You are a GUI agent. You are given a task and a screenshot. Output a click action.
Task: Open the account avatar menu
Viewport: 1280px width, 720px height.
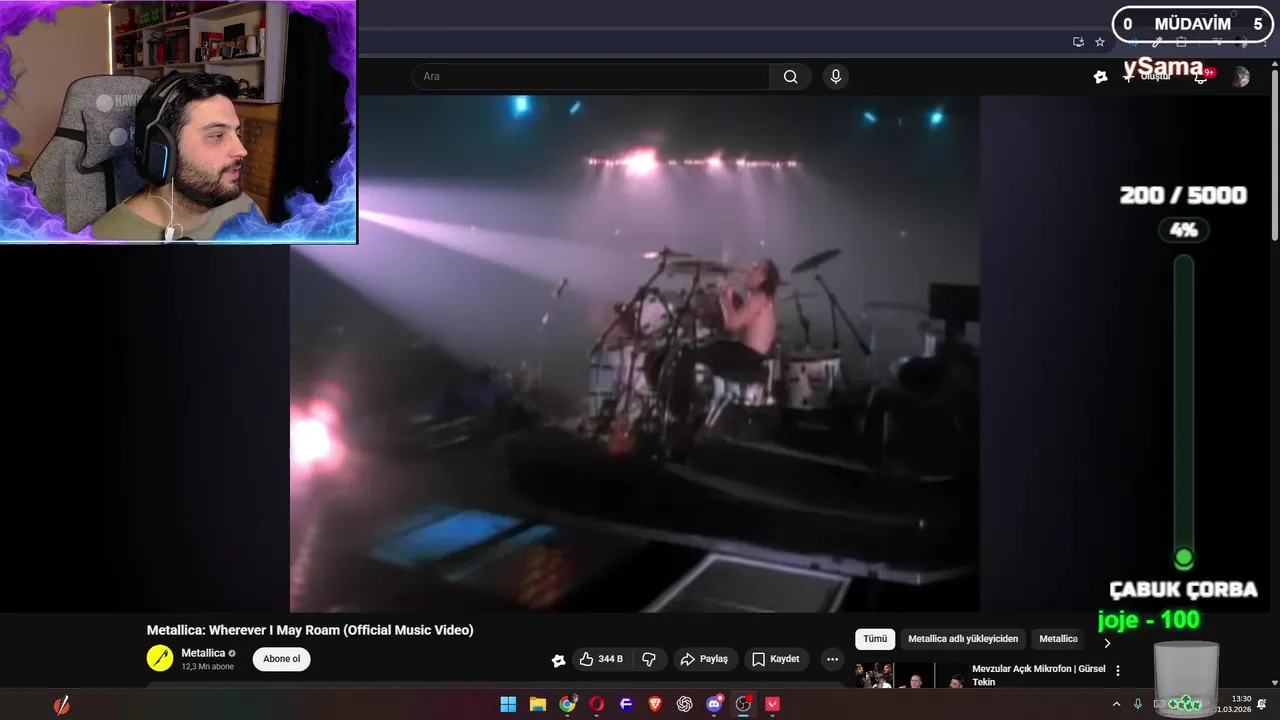(1240, 77)
